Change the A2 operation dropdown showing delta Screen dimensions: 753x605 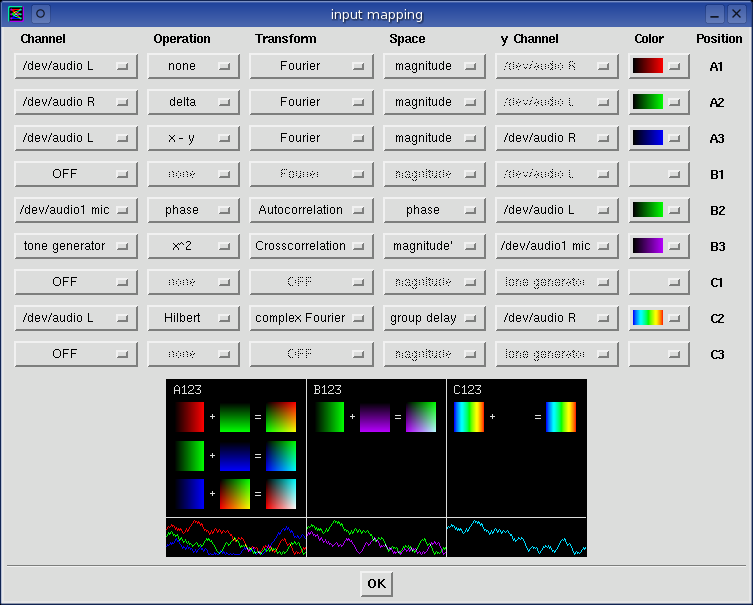[193, 102]
